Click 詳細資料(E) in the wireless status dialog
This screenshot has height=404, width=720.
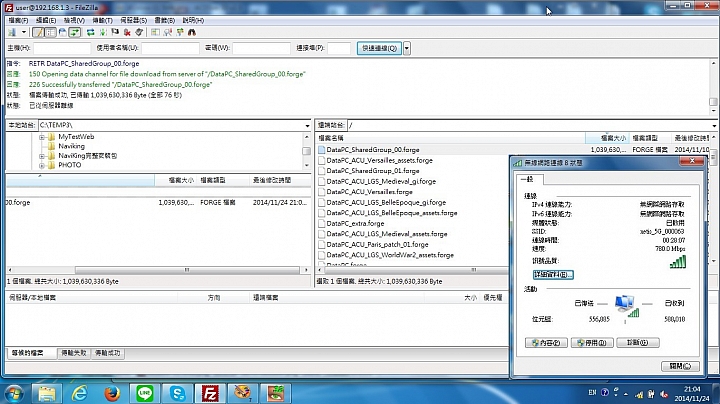coord(553,275)
